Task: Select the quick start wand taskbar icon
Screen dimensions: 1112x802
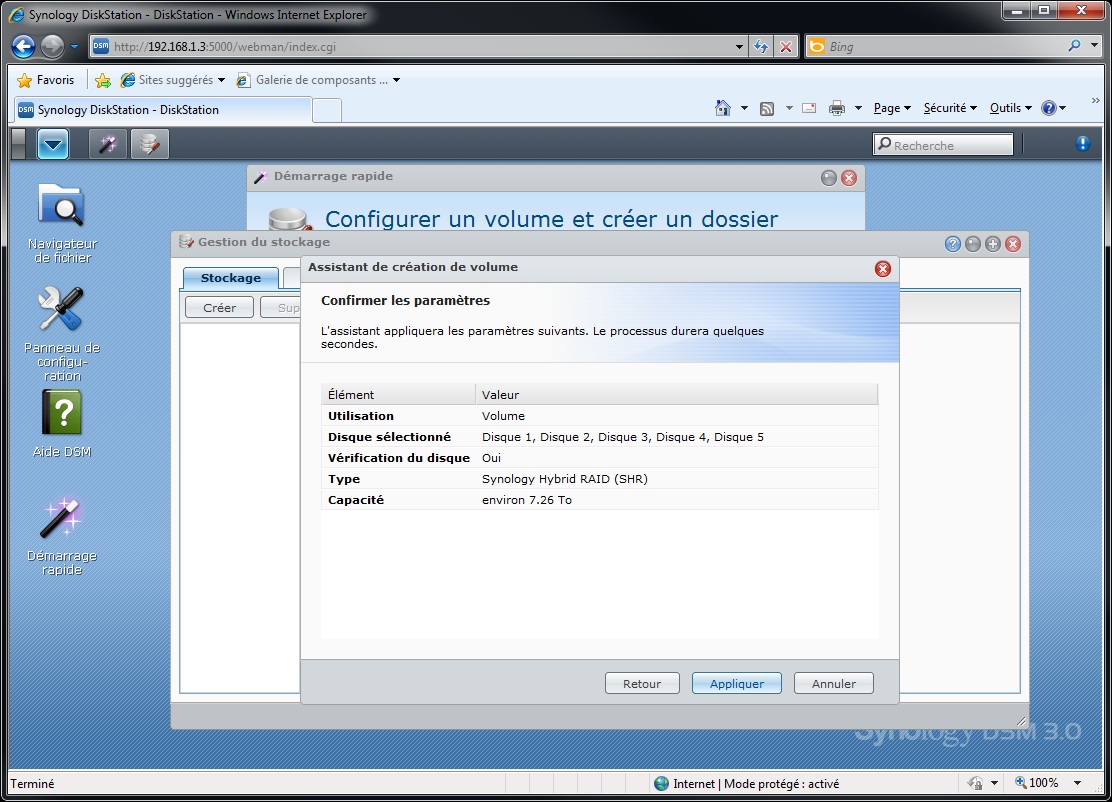Action: tap(108, 145)
